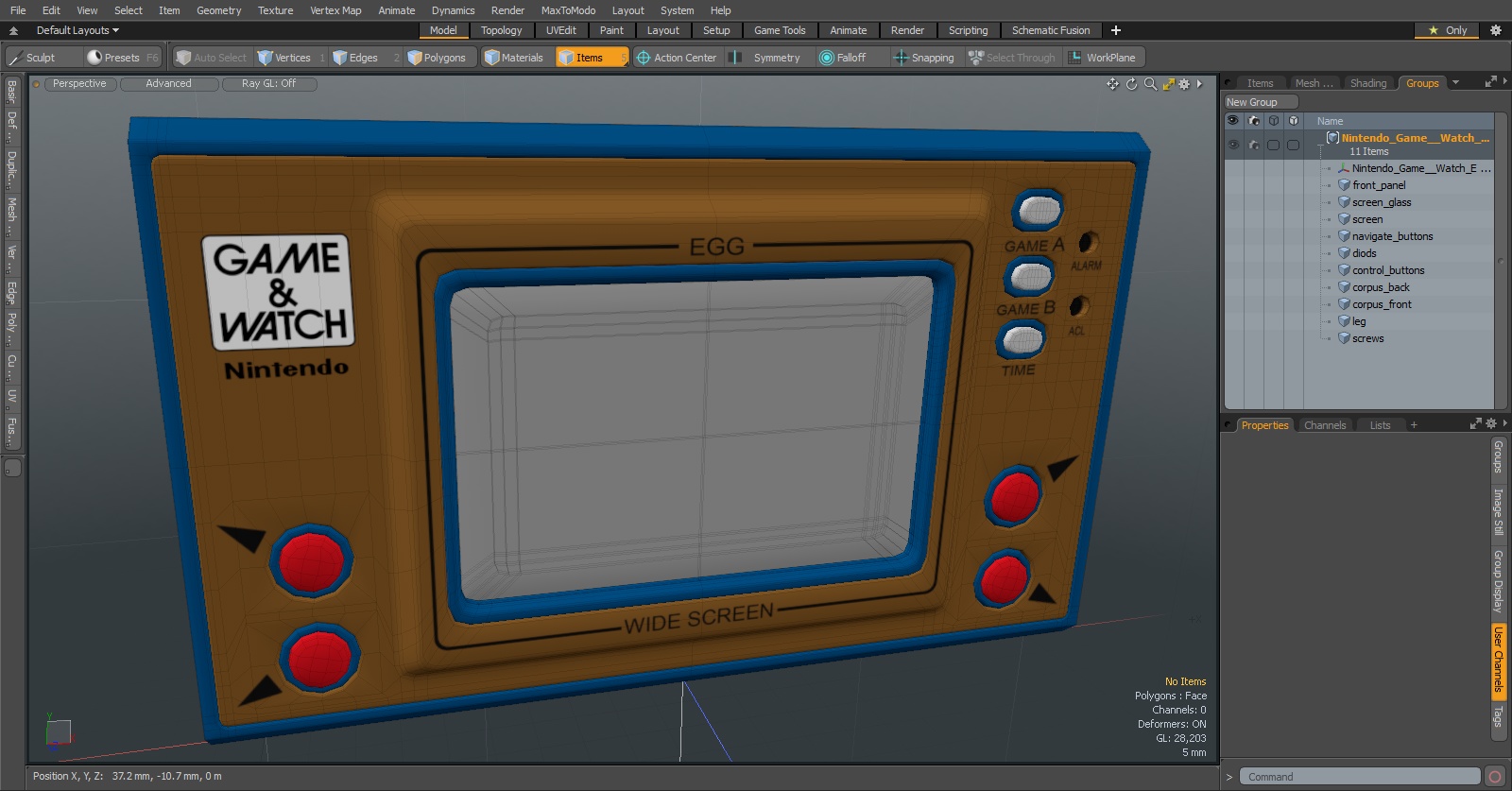1512x791 pixels.
Task: Select the corpus_back item
Action: point(1380,287)
